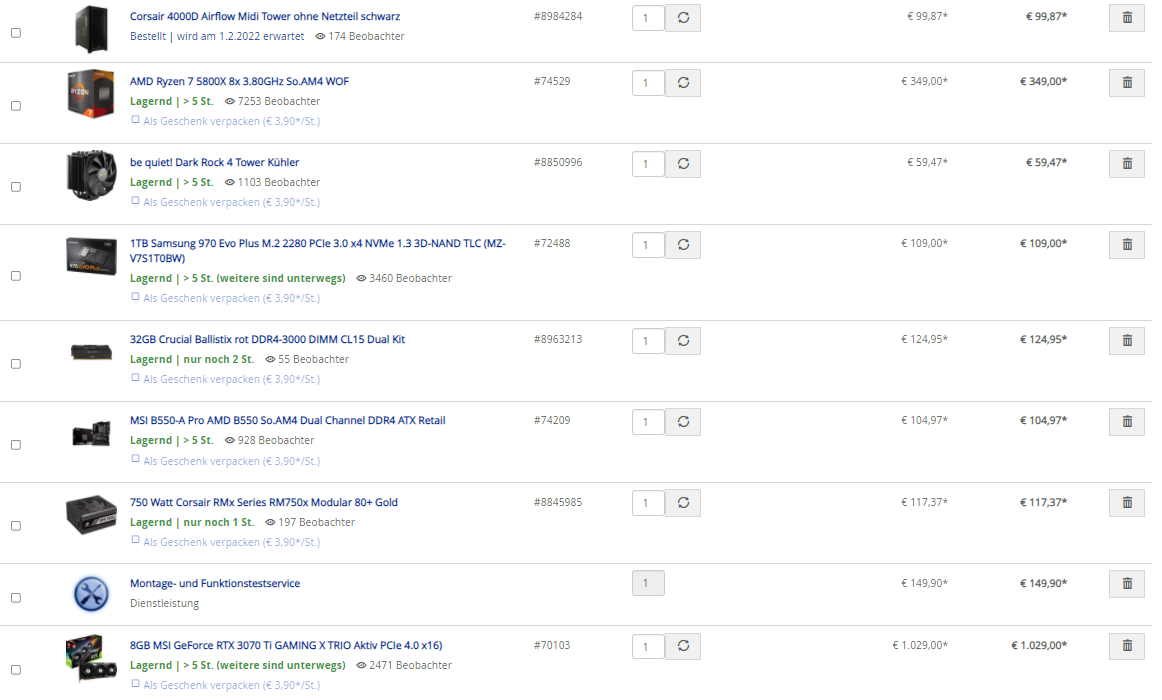The height and width of the screenshot is (700, 1162).
Task: Toggle gift wrap for Corsair RM750x
Action: click(135, 541)
